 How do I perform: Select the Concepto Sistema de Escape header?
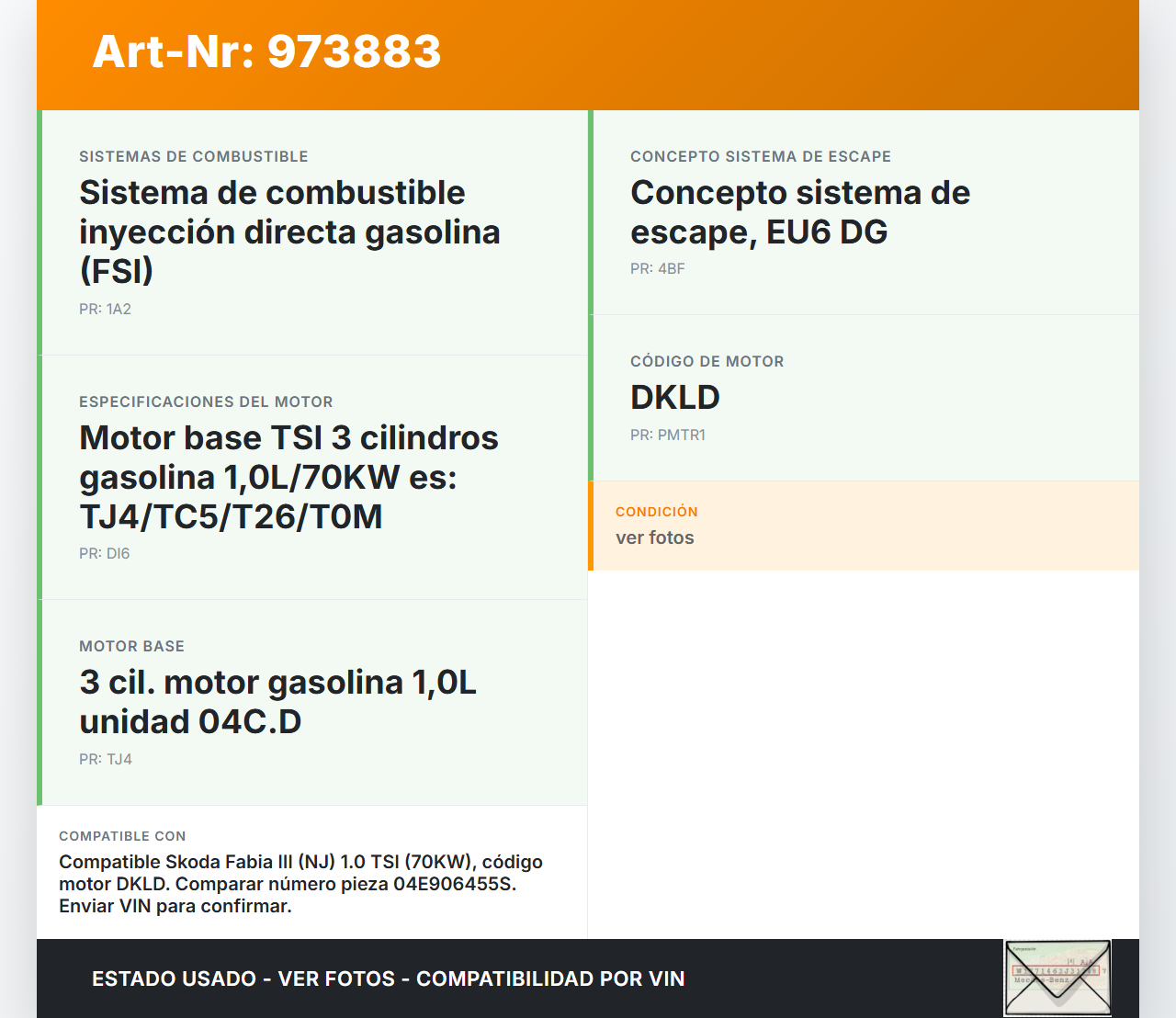[x=760, y=156]
